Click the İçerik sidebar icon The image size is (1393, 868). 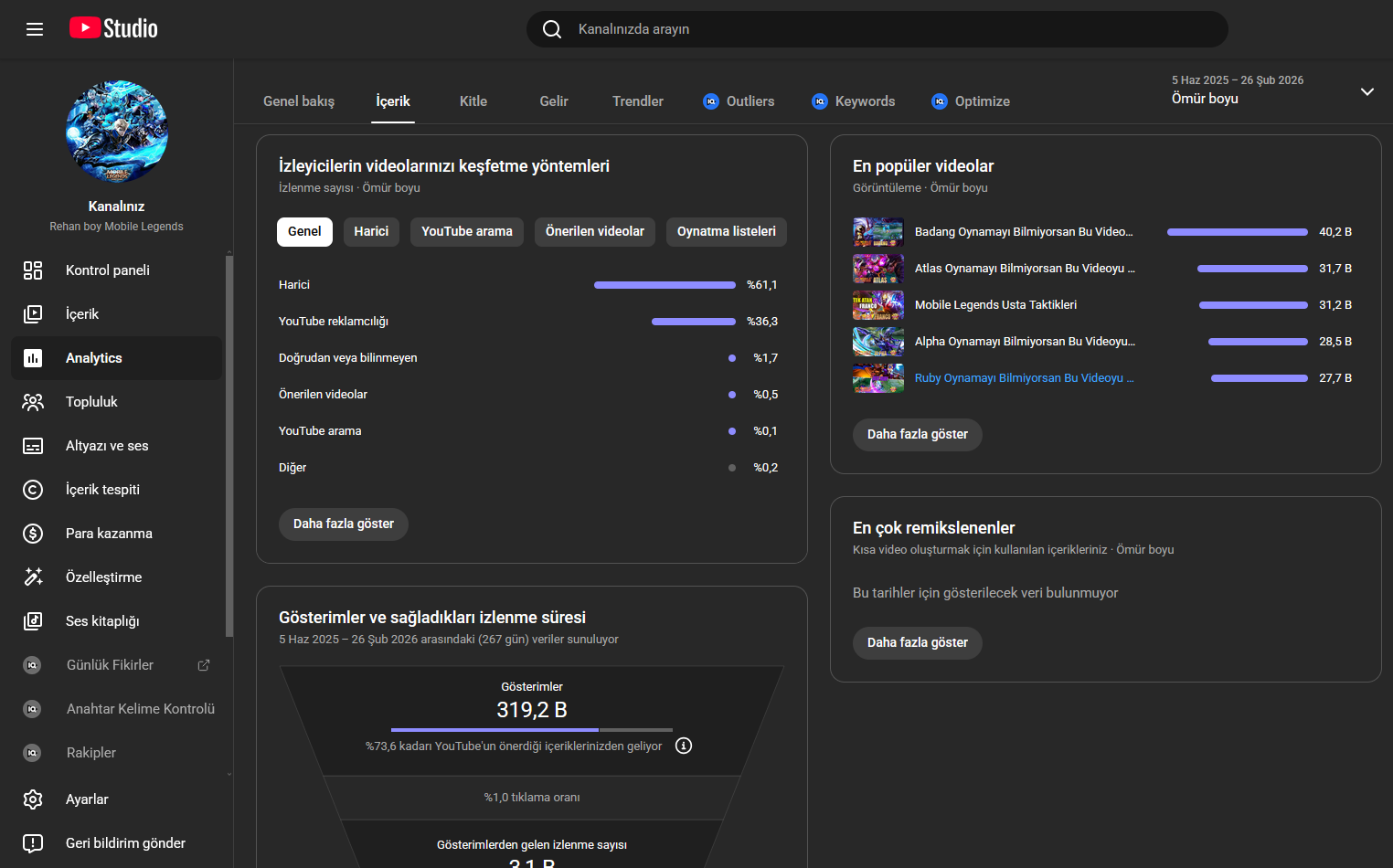click(x=33, y=314)
